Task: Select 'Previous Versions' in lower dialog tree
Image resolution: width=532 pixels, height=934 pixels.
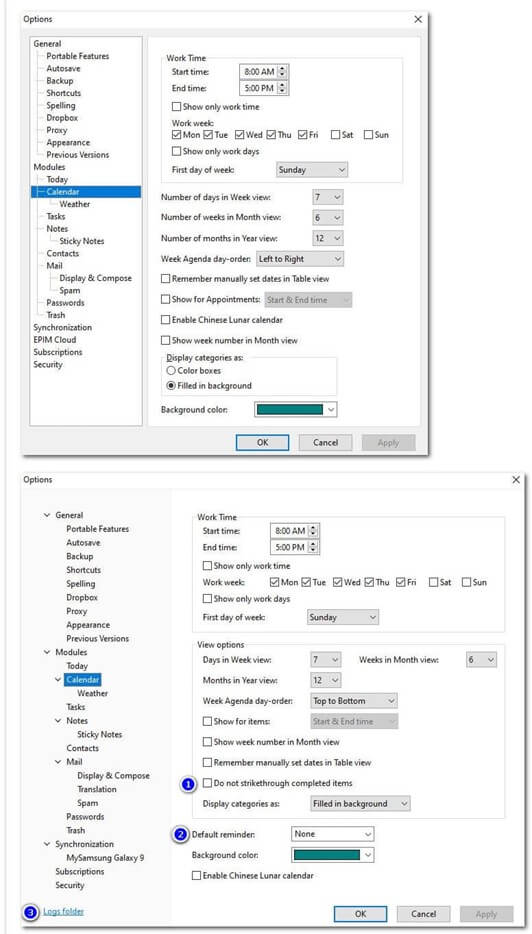Action: tap(97, 639)
